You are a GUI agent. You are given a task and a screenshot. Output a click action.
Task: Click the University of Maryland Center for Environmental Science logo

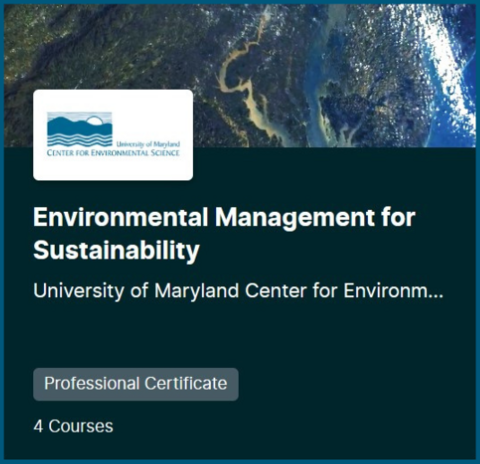[x=113, y=135]
